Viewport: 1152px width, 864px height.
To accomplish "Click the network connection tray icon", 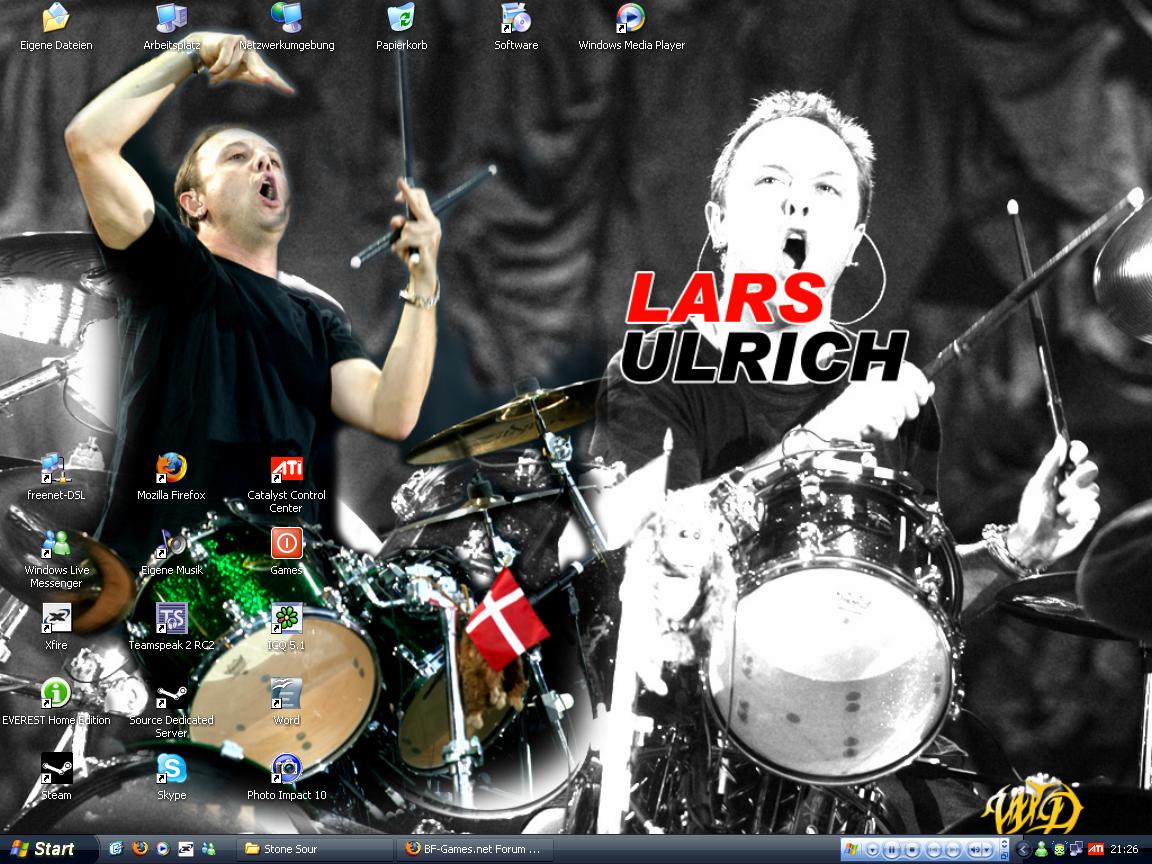I will 1077,849.
